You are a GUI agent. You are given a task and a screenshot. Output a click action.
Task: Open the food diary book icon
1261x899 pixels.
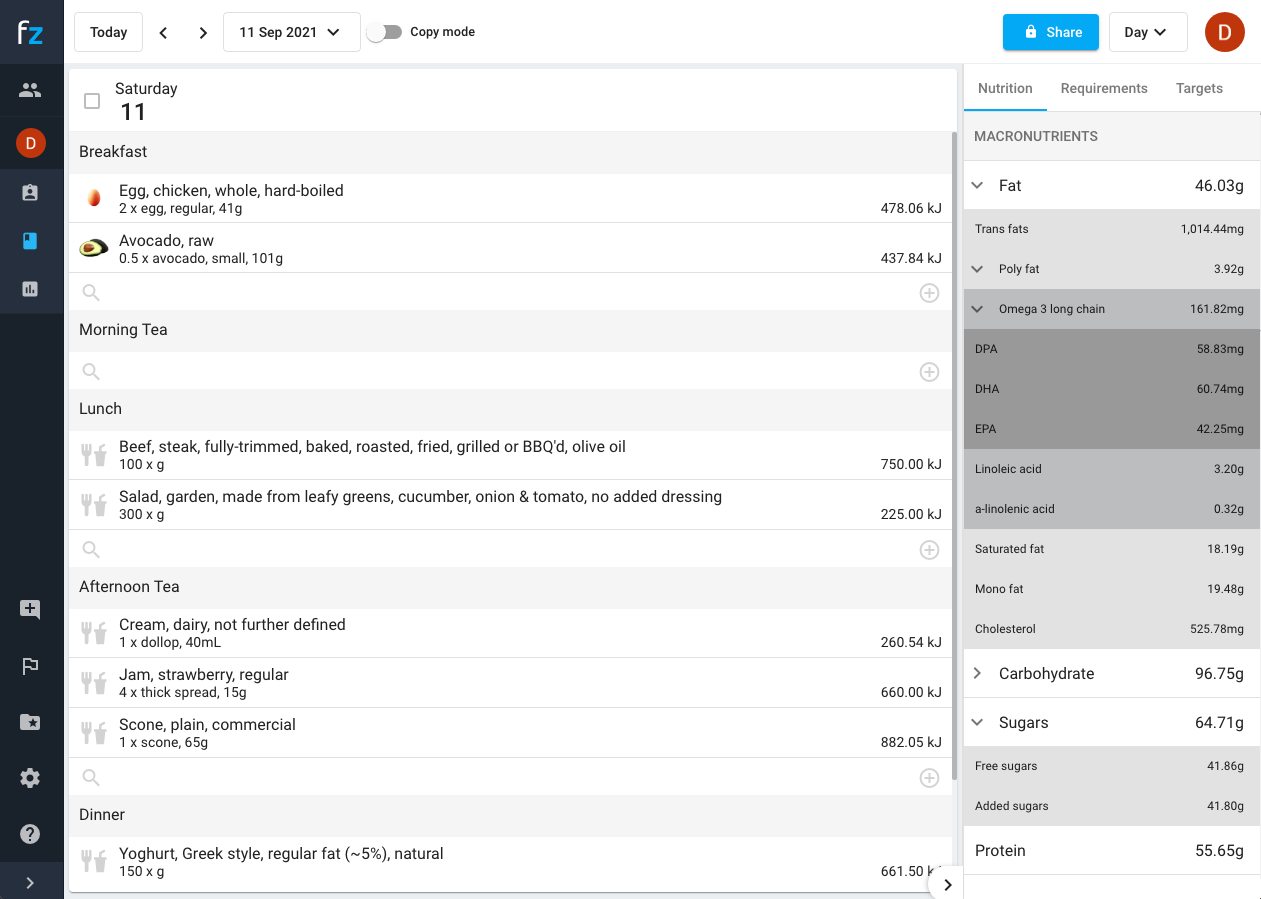click(30, 241)
